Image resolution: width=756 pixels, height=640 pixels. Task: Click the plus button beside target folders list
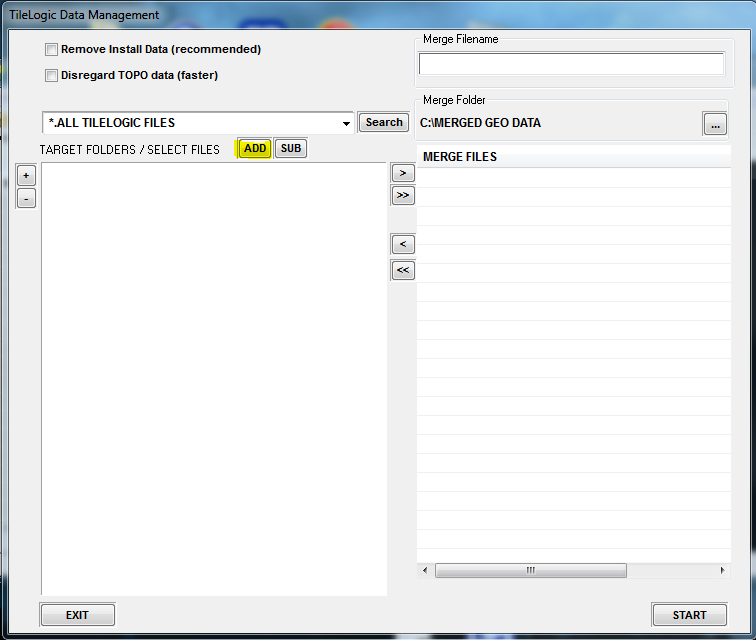[26, 176]
